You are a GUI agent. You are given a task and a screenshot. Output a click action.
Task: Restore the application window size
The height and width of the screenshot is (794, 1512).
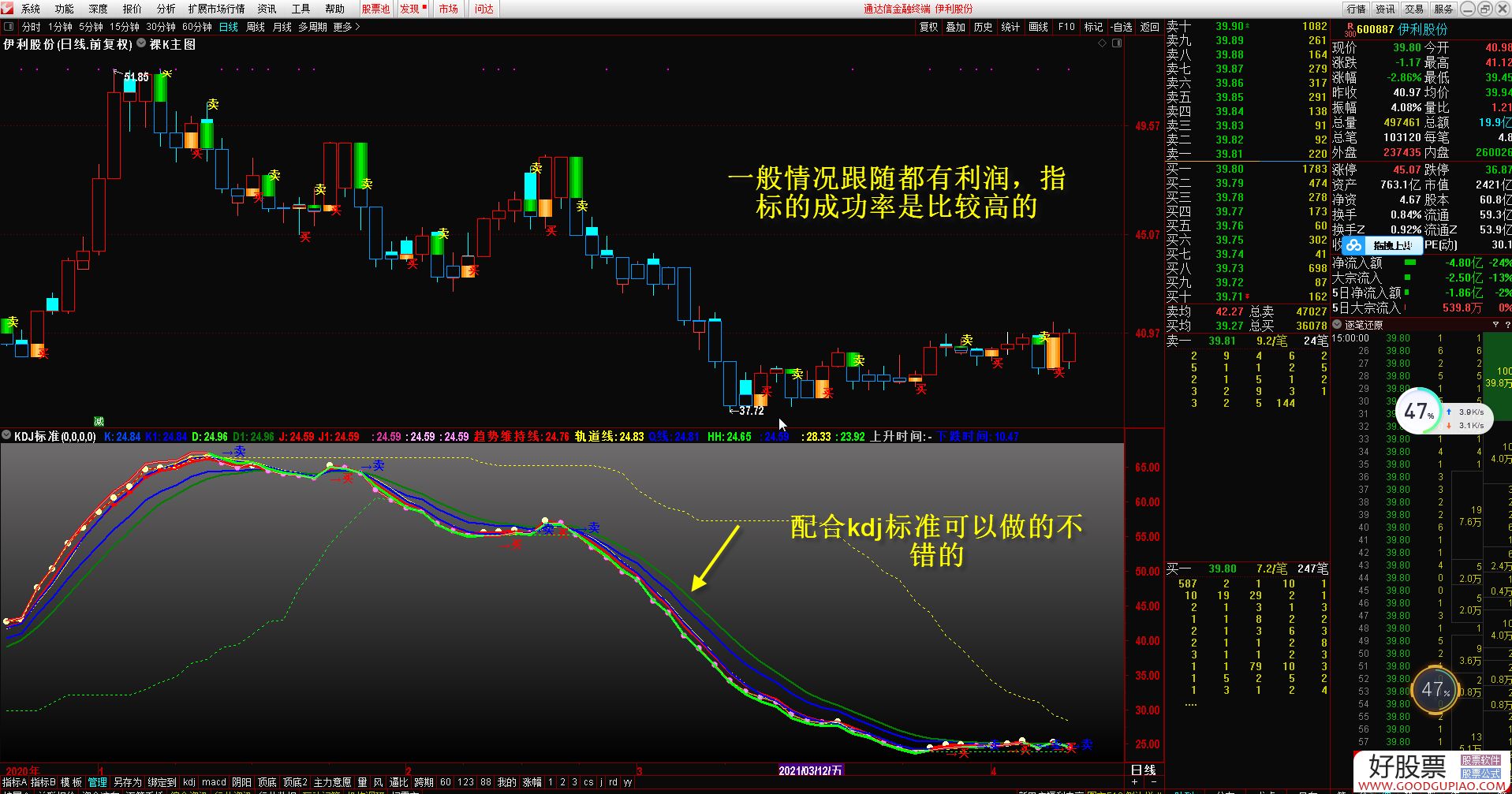(1484, 9)
